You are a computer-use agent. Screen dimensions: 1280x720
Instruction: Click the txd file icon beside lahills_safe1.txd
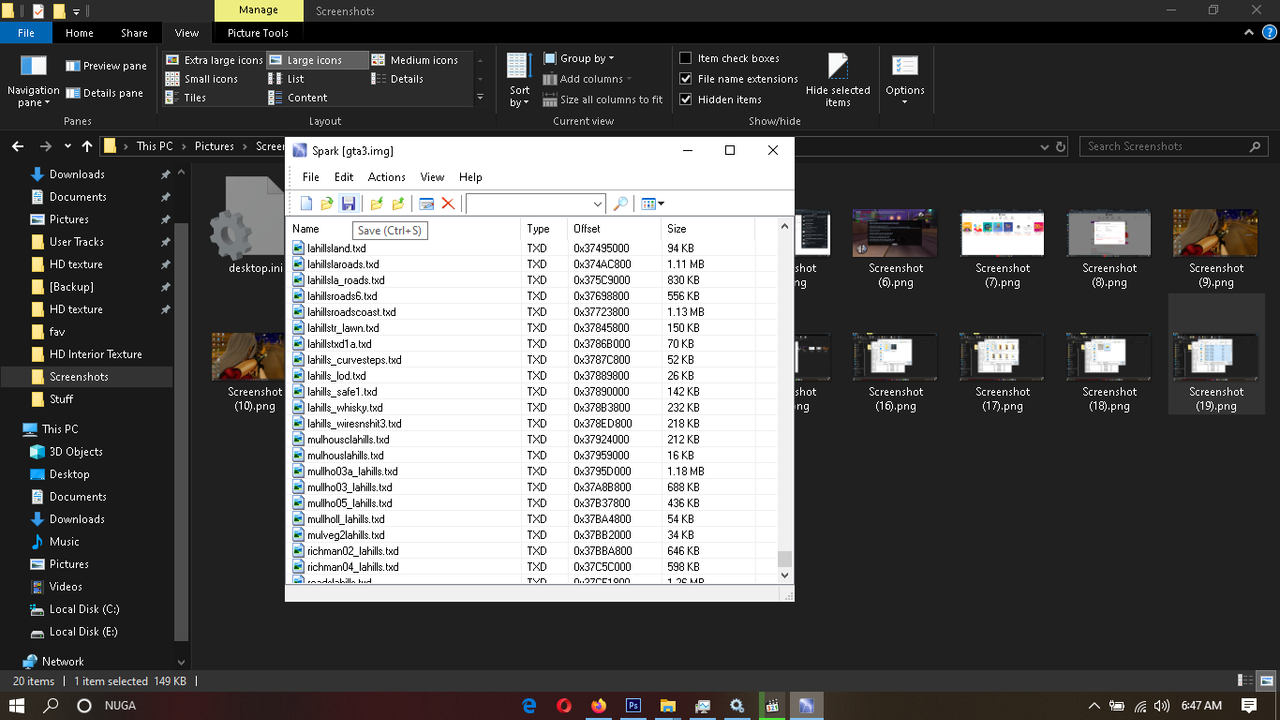(298, 392)
